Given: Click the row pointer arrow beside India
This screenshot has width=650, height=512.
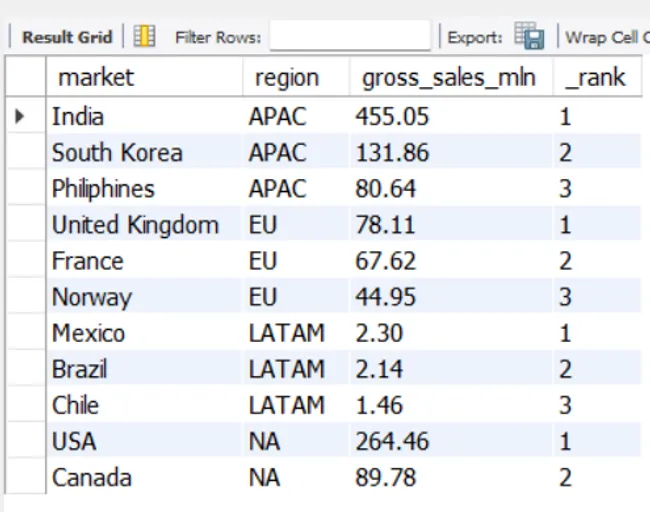Looking at the screenshot, I should (x=21, y=117).
